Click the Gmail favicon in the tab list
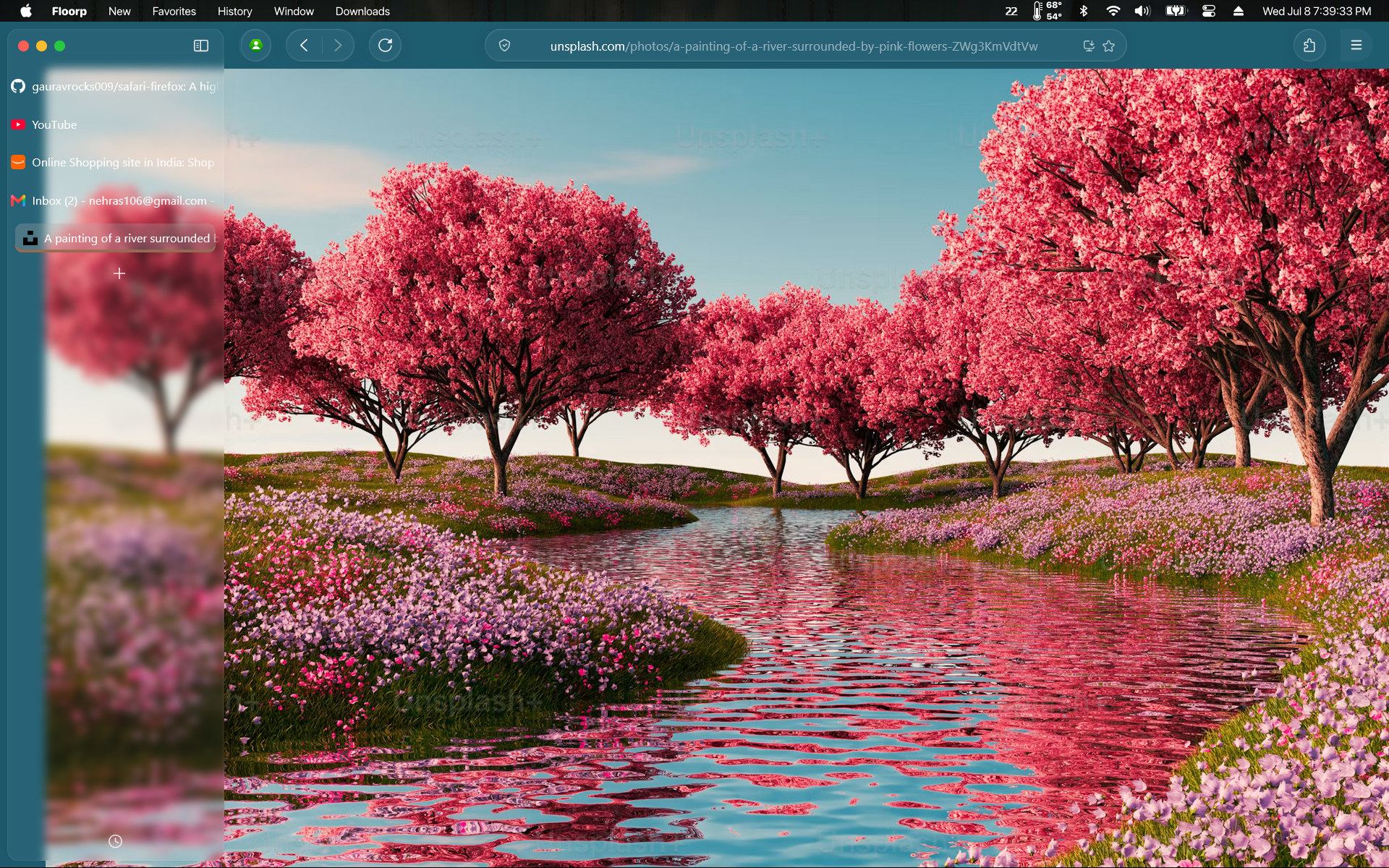Image resolution: width=1389 pixels, height=868 pixels. (18, 200)
